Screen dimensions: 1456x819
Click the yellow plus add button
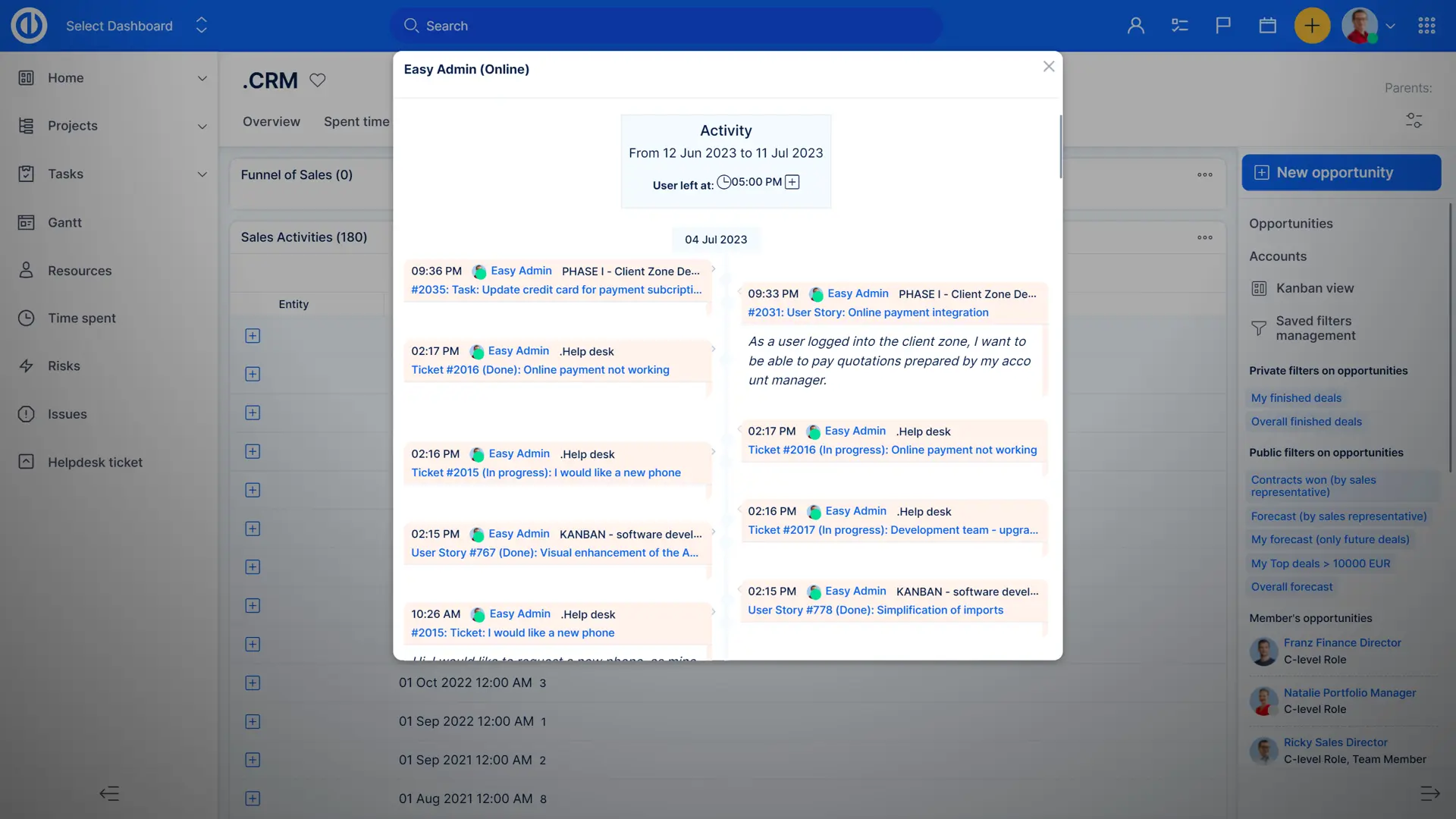[x=1311, y=26]
